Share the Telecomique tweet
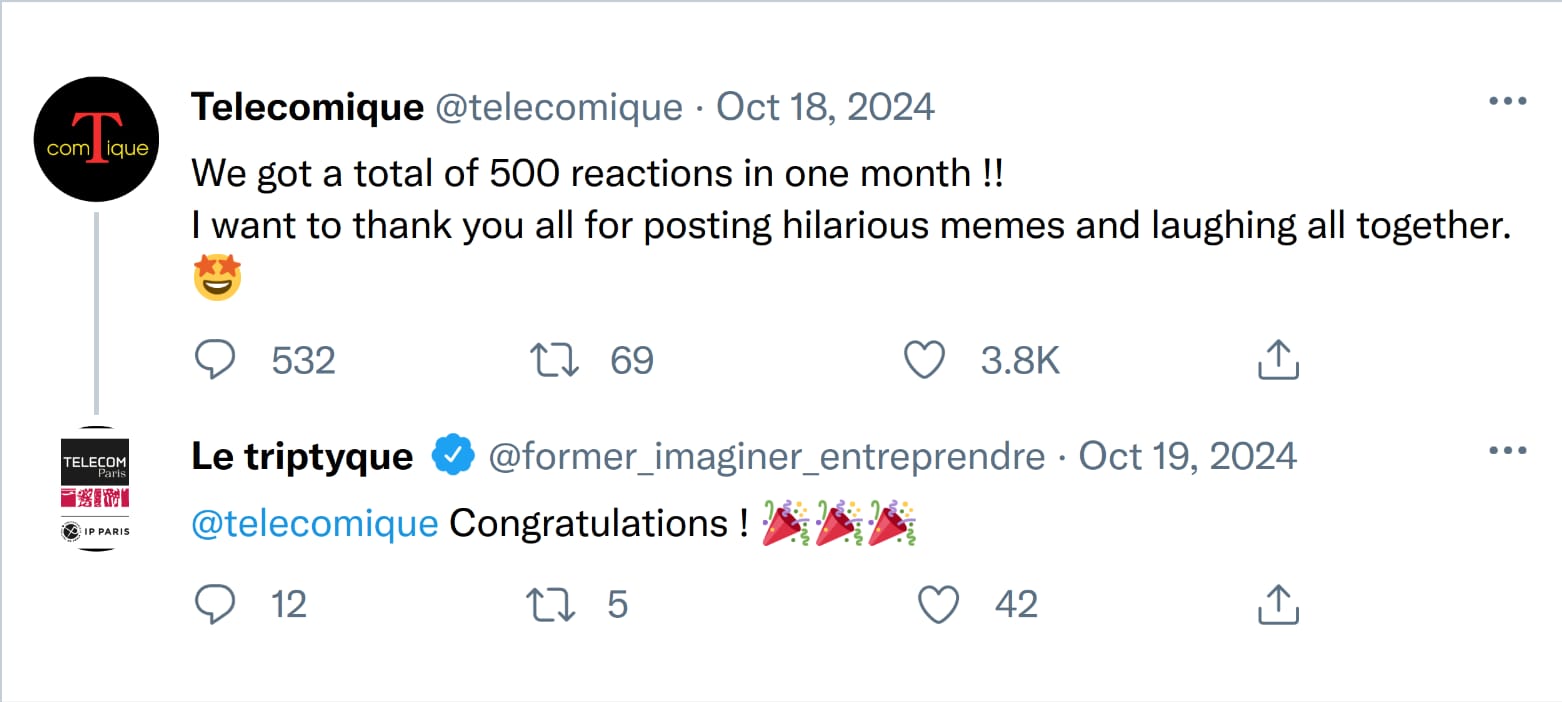1562x702 pixels. pyautogui.click(x=1277, y=360)
